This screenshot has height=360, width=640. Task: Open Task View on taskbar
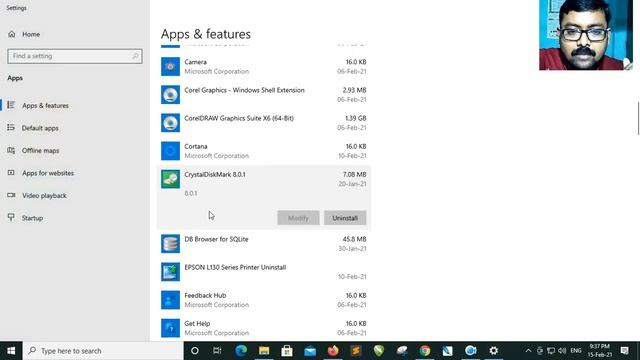[217, 351]
